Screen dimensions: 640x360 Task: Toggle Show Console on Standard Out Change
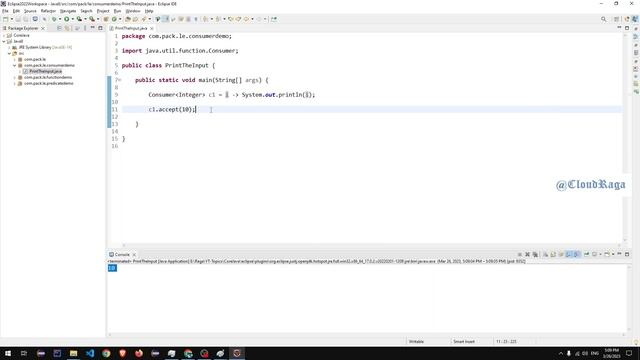(x=569, y=254)
